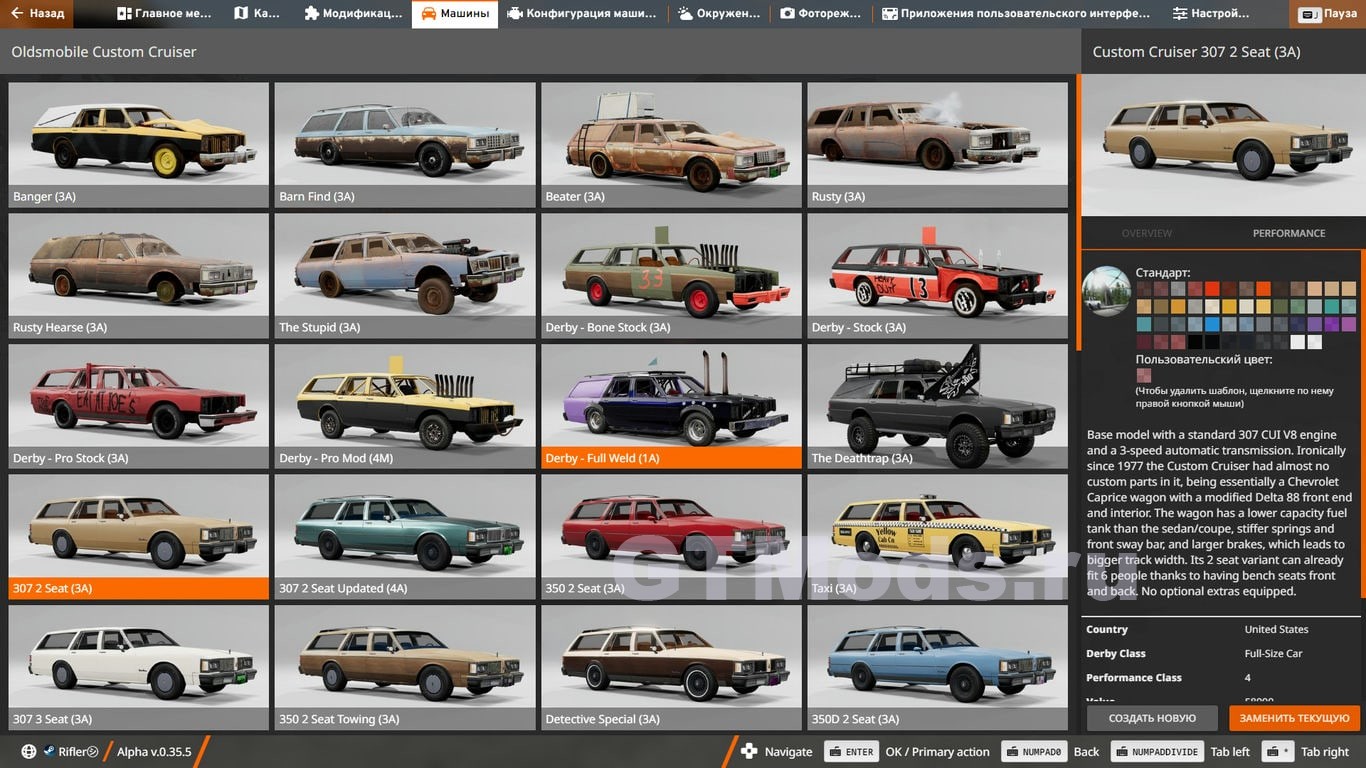This screenshot has width=1366, height=768.
Task: Pick The Stupid (3A) thumbnail
Action: tap(405, 276)
